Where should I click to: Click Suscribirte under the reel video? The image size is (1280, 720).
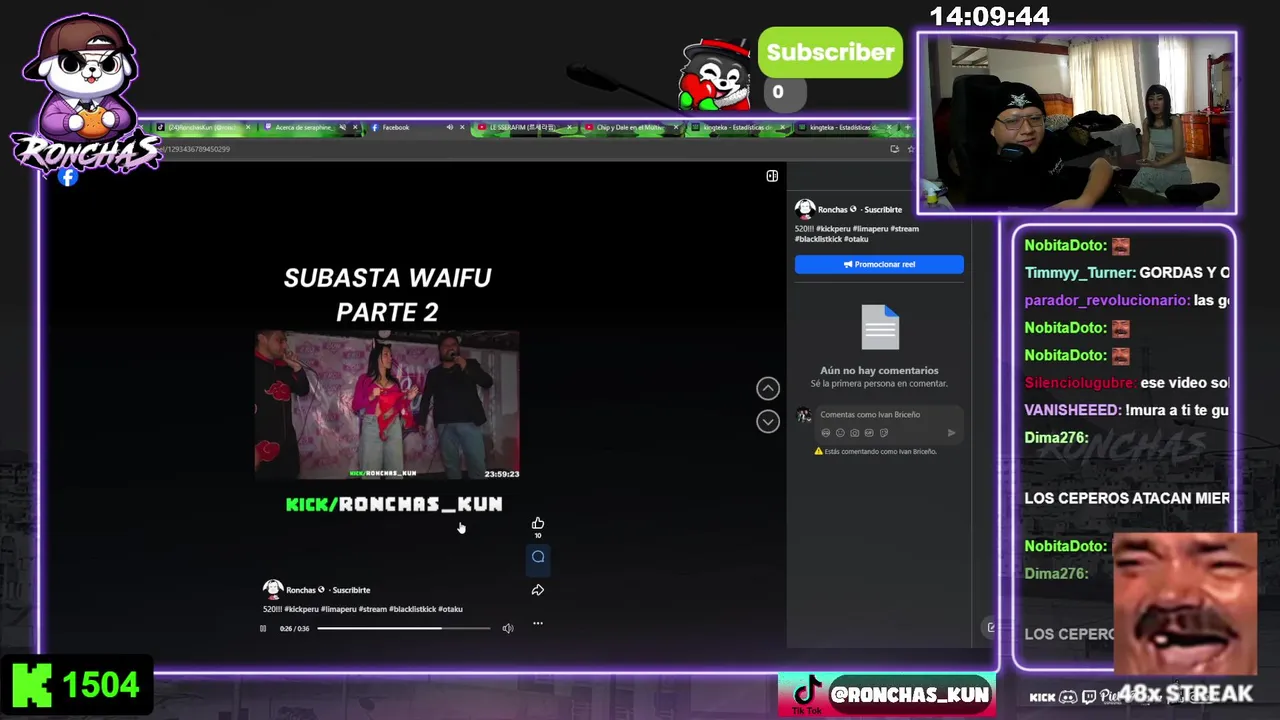351,590
